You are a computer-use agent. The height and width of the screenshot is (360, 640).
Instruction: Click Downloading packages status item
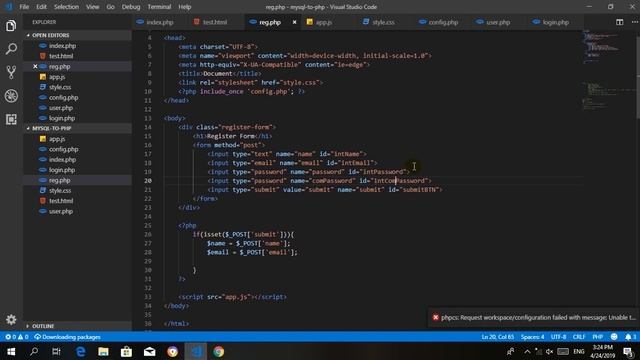[67, 337]
